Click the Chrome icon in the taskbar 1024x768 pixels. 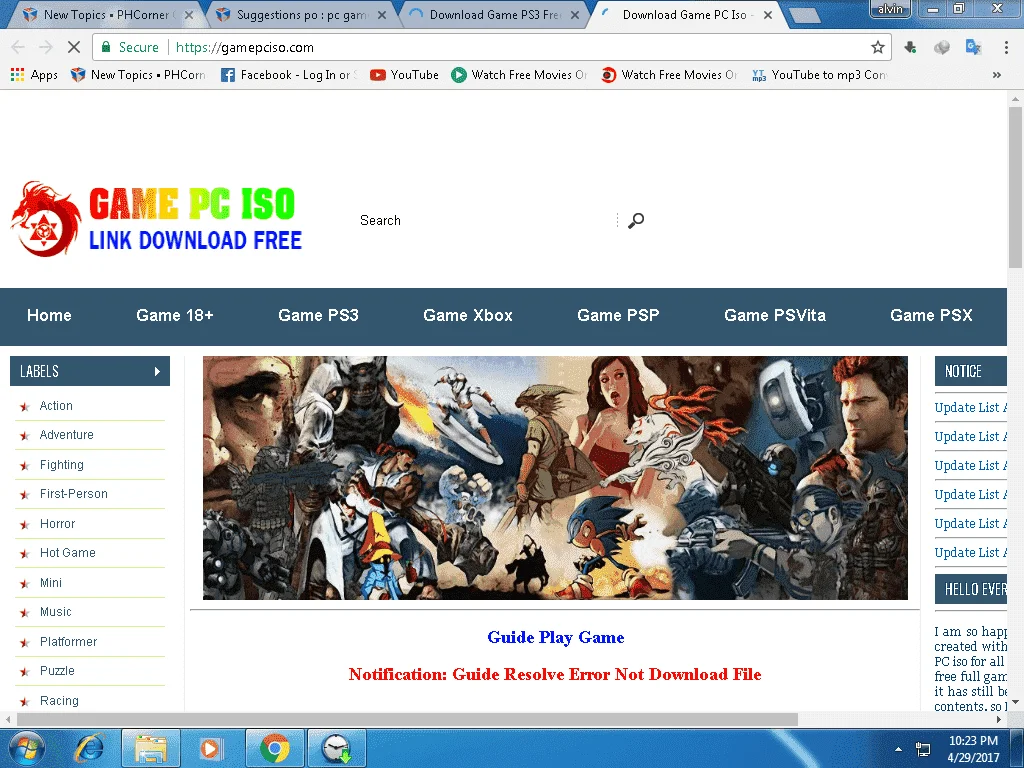pos(274,748)
